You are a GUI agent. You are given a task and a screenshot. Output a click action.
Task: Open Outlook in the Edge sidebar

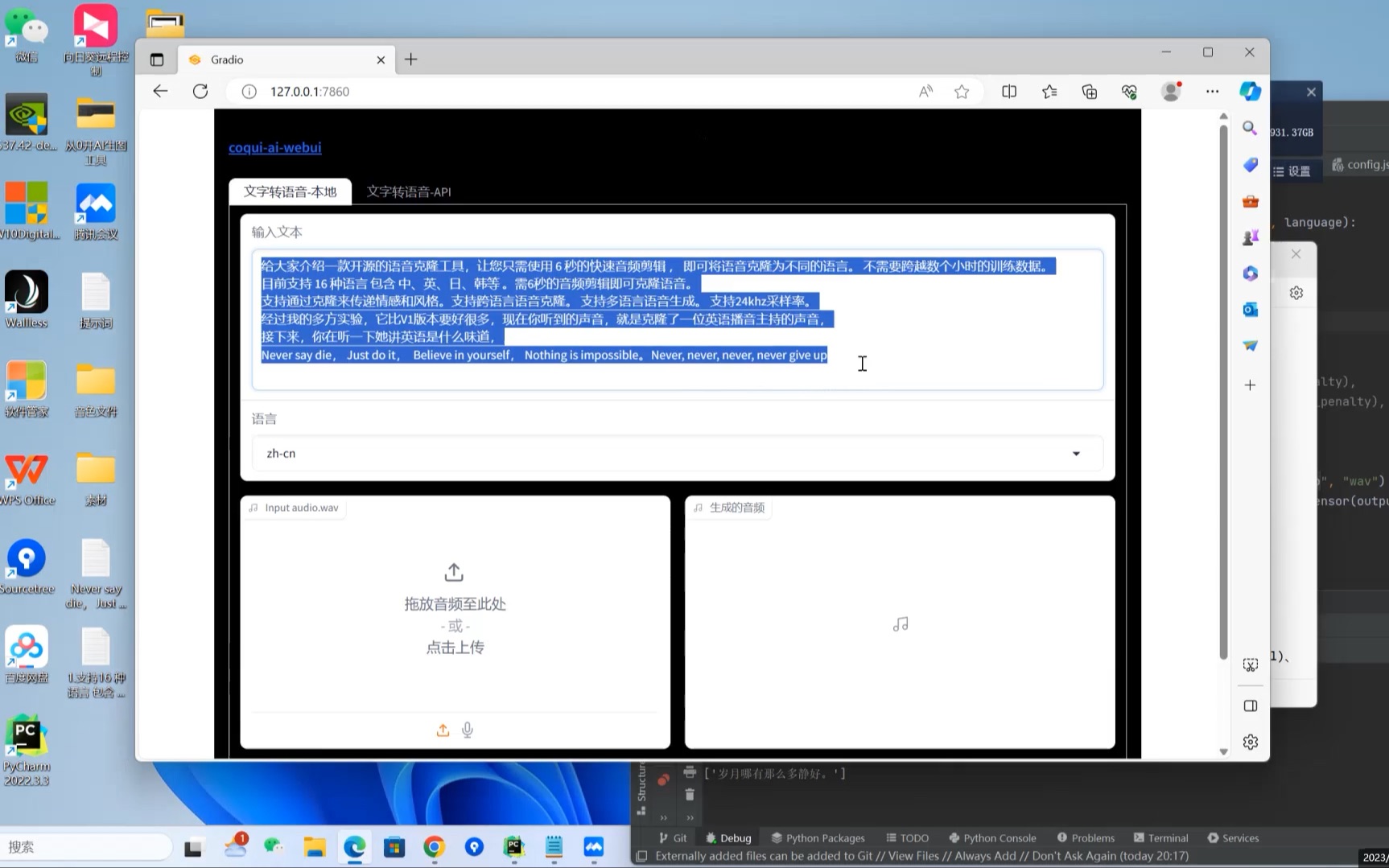(1250, 310)
